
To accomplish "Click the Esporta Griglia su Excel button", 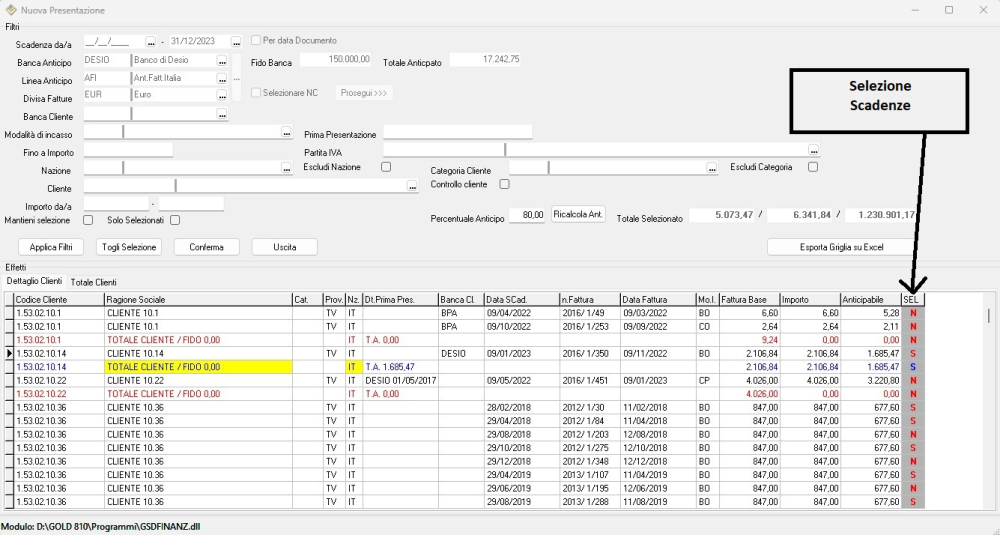I will point(840,247).
